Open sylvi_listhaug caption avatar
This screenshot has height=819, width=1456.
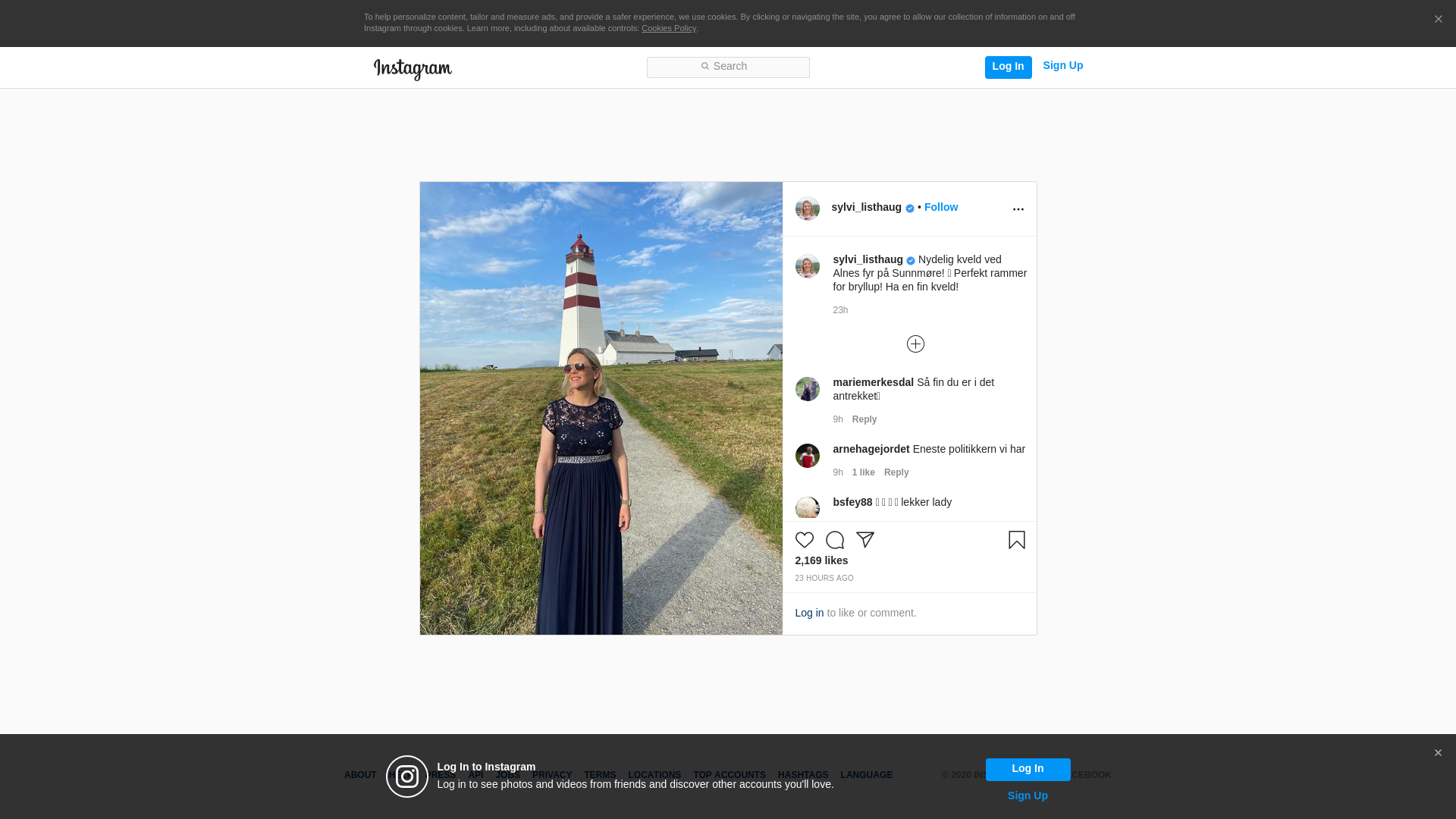(x=807, y=266)
